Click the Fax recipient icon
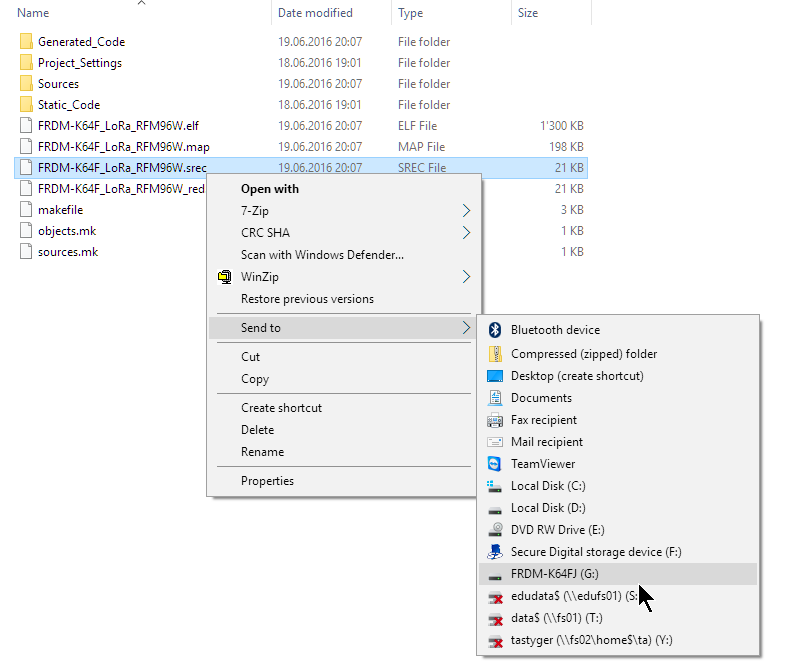This screenshot has width=786, height=666. point(494,420)
